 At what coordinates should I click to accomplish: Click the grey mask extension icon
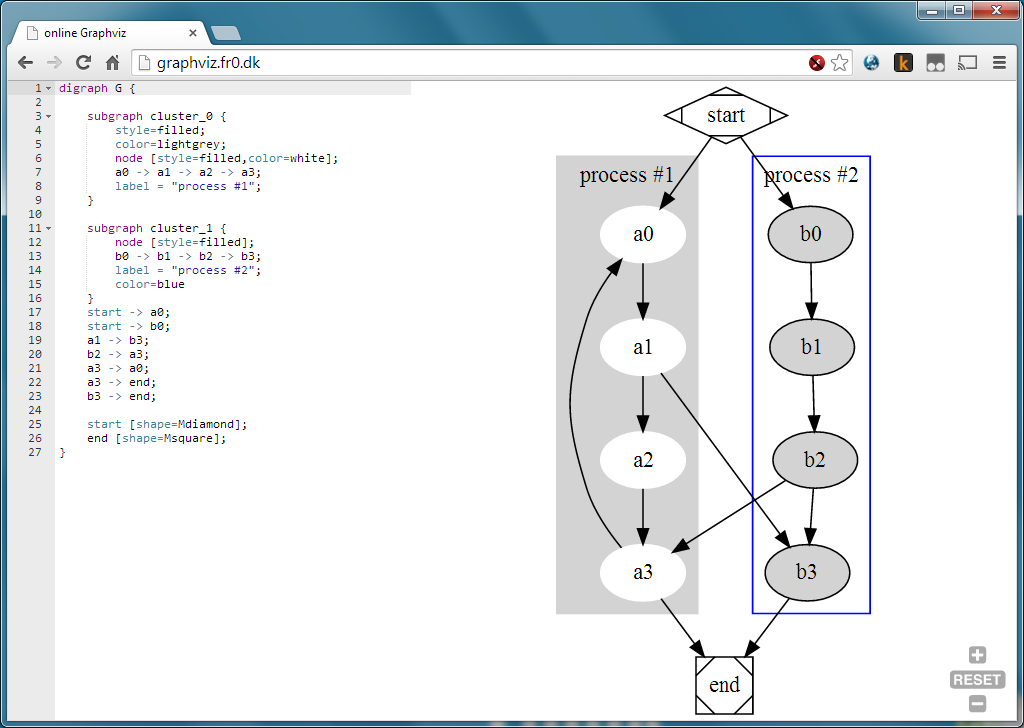pos(935,63)
